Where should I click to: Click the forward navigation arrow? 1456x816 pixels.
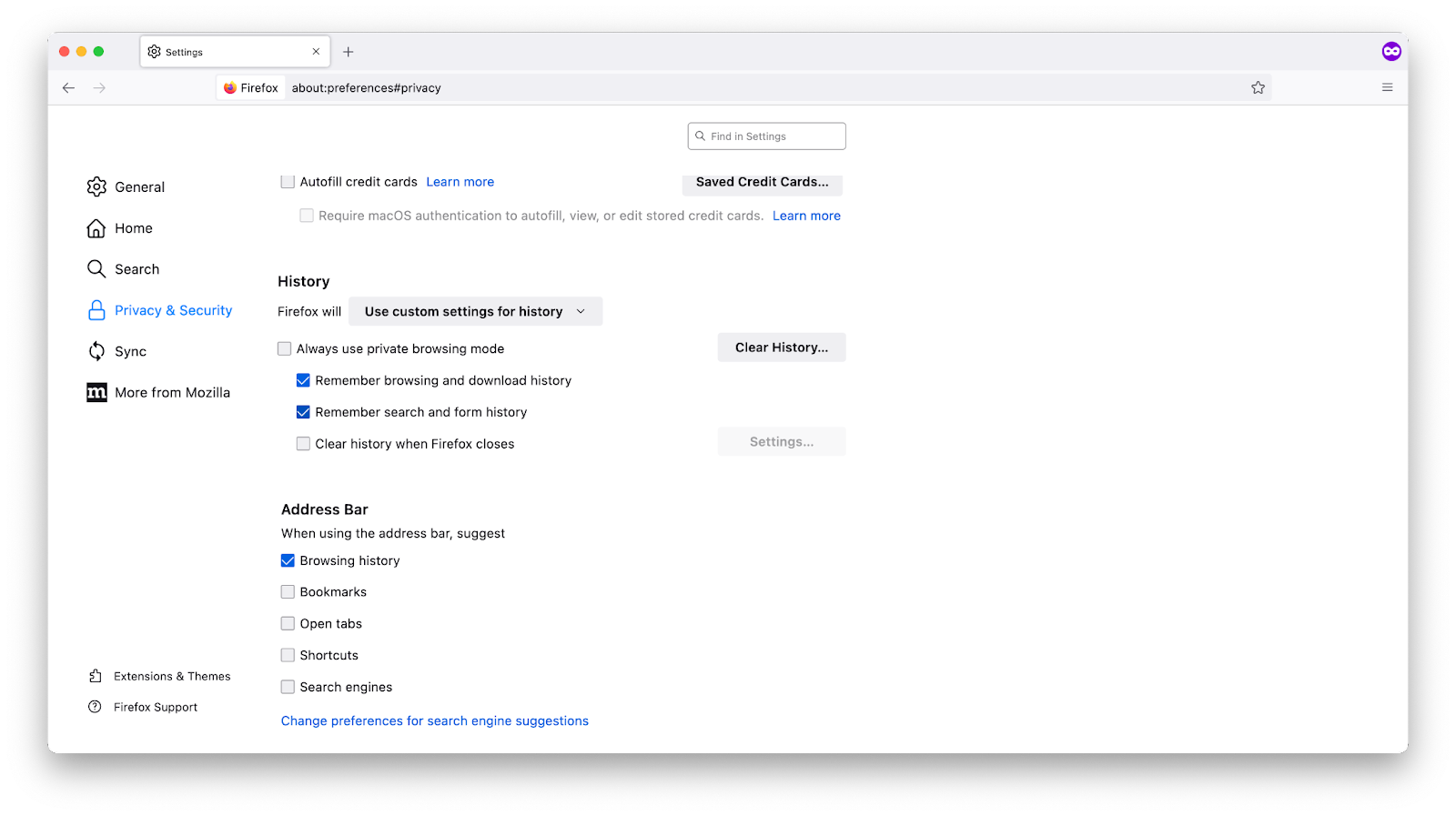pos(99,88)
